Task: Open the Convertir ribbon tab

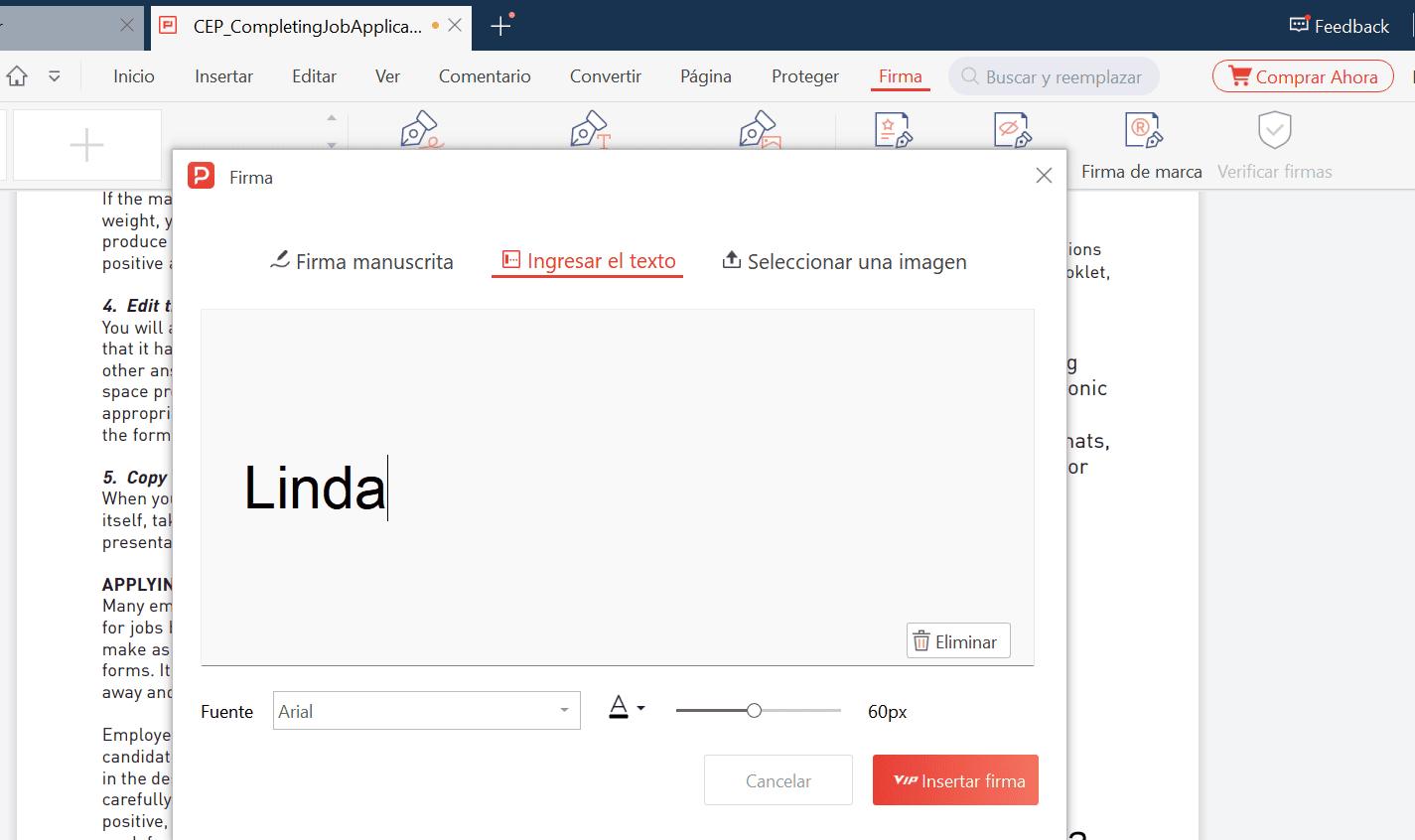Action: tap(605, 75)
